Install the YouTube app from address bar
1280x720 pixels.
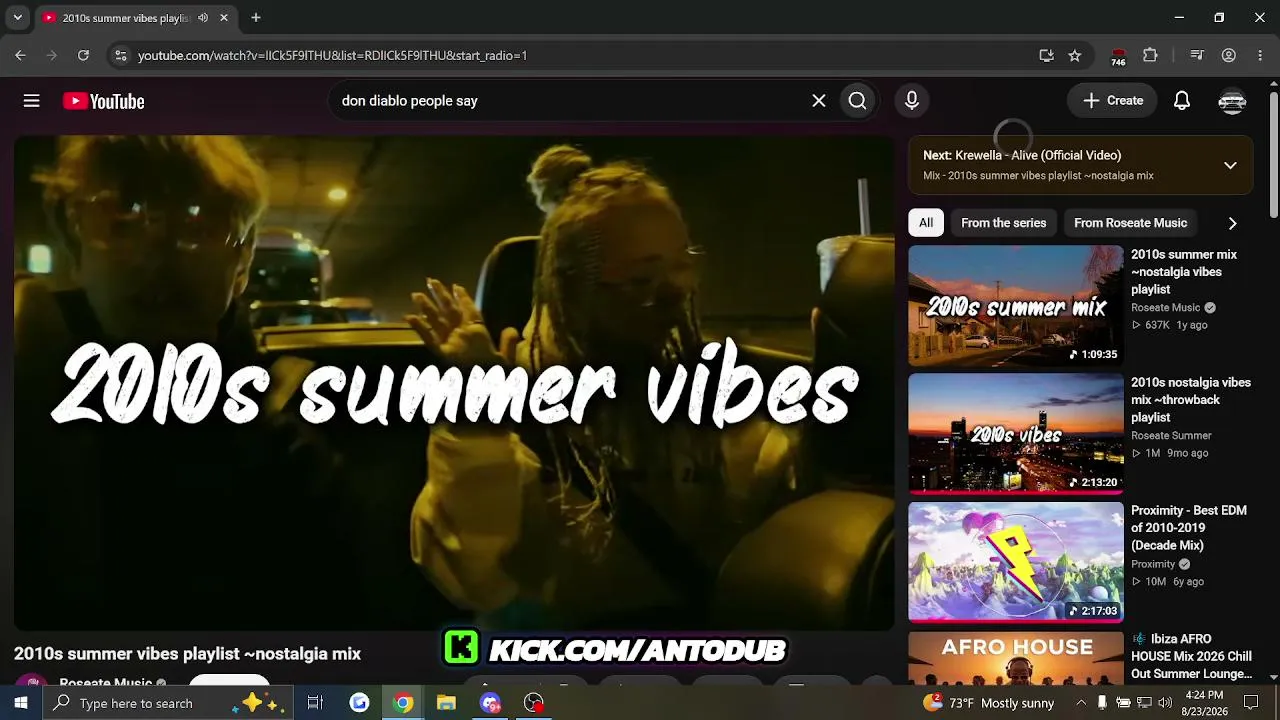(1046, 55)
